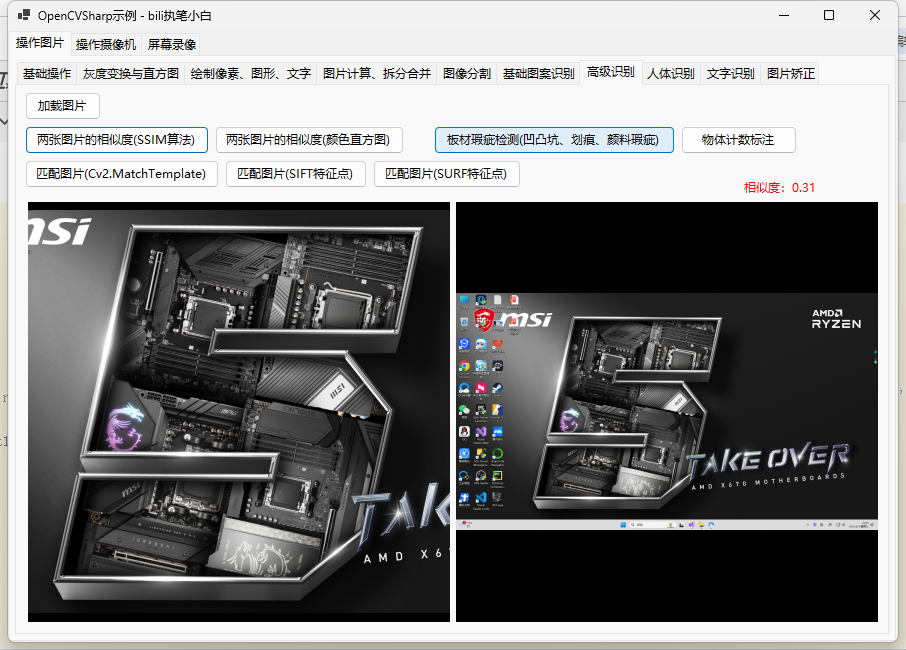Run 匹配图片(Cv2.MatchTemplate) matching
The height and width of the screenshot is (650, 906).
(x=121, y=173)
